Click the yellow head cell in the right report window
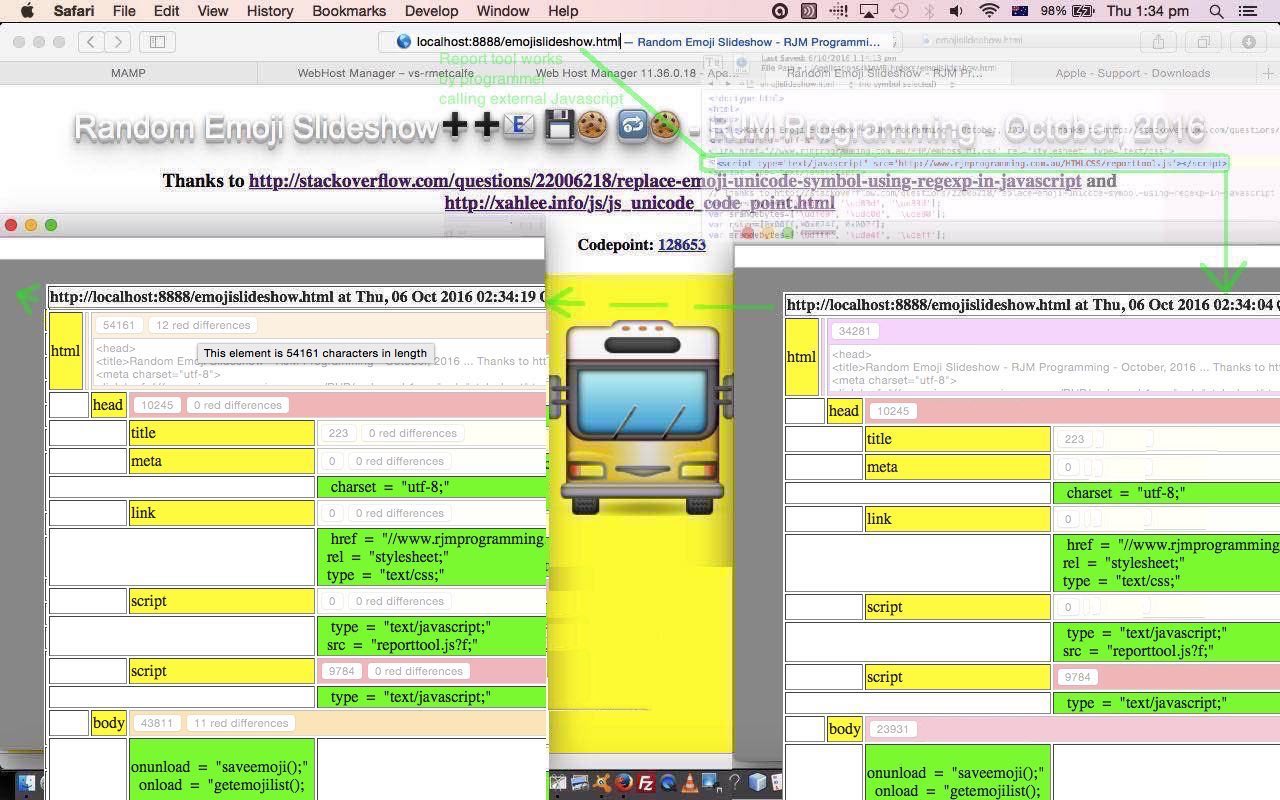The height and width of the screenshot is (800, 1280). 843,411
